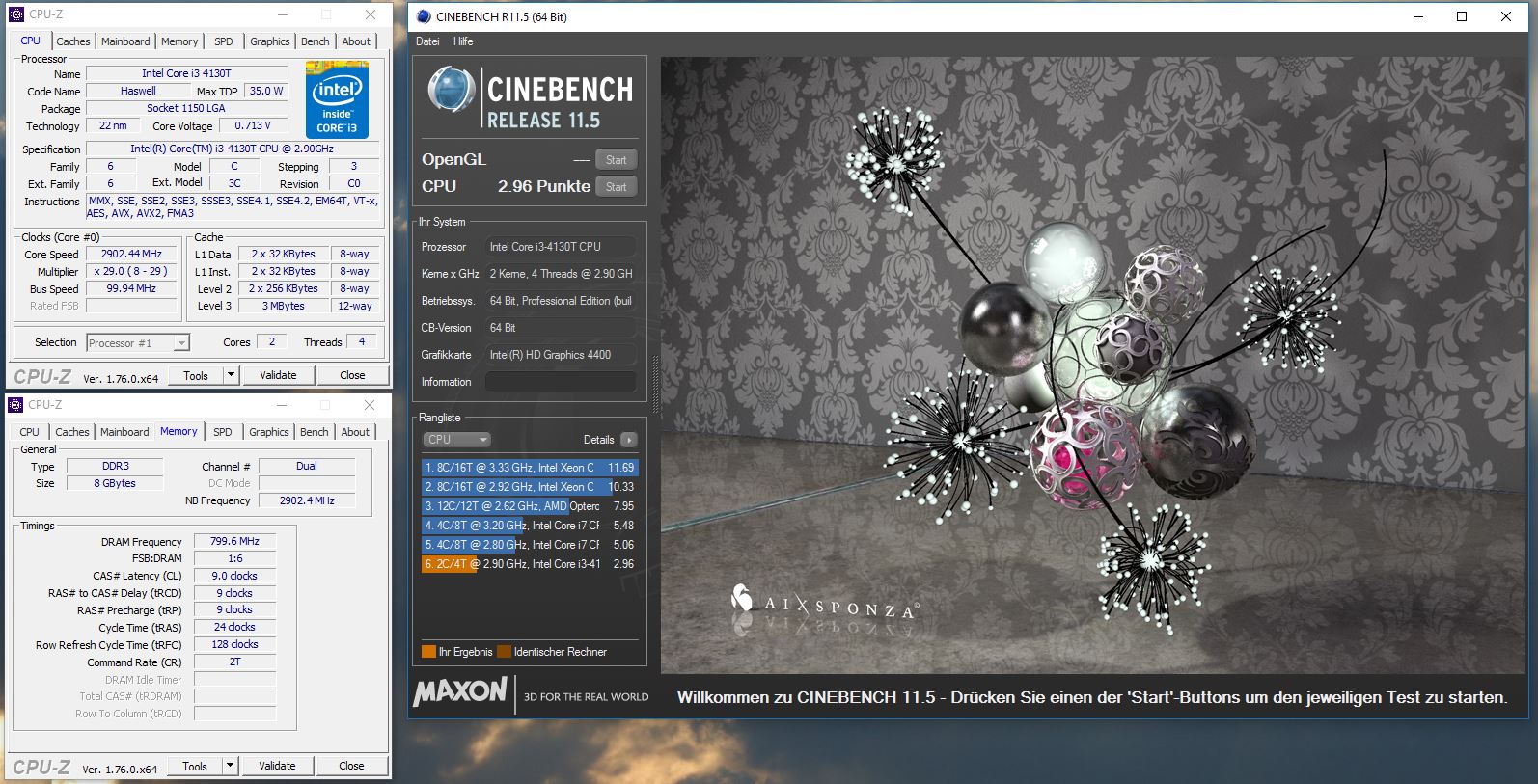This screenshot has height=784, width=1538.
Task: Open Bench tab in lower CPU-Z
Action: pyautogui.click(x=314, y=432)
